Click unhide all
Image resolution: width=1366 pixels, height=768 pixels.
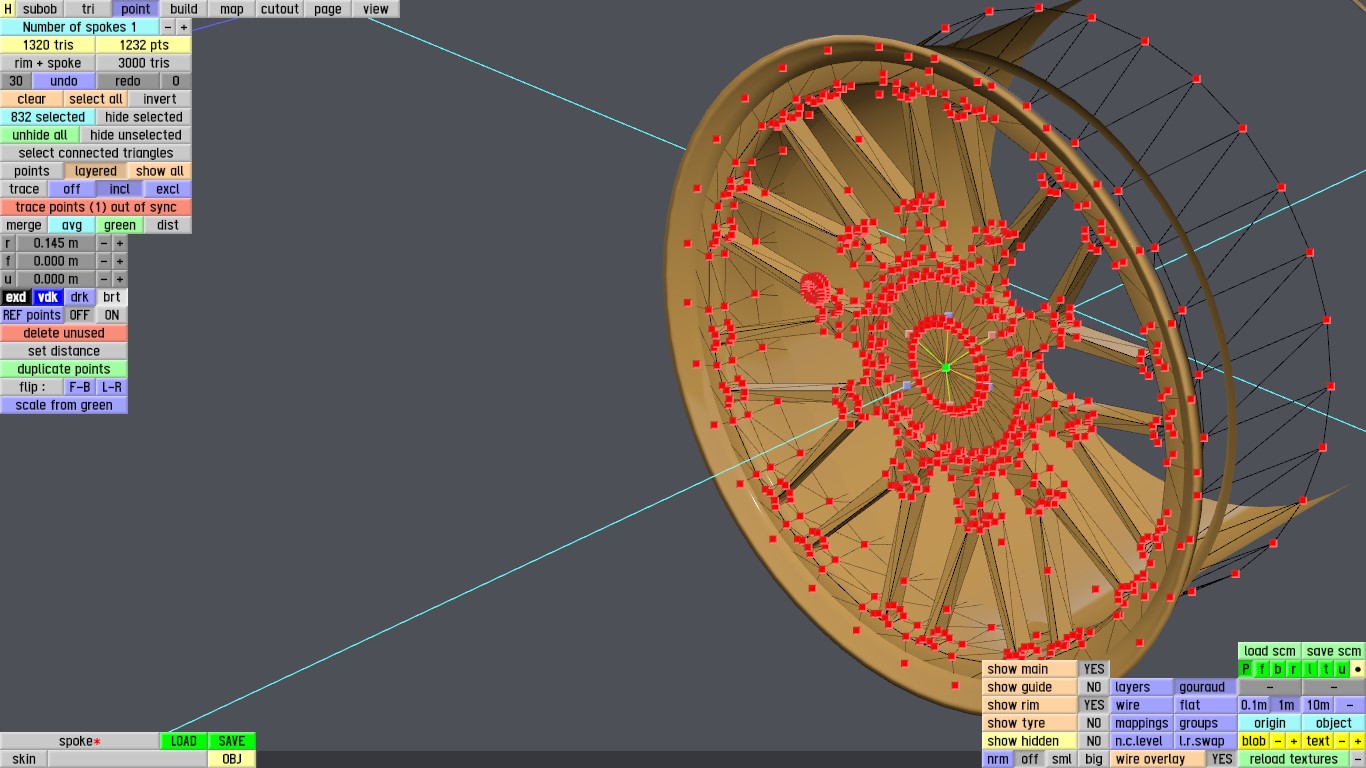pos(40,135)
